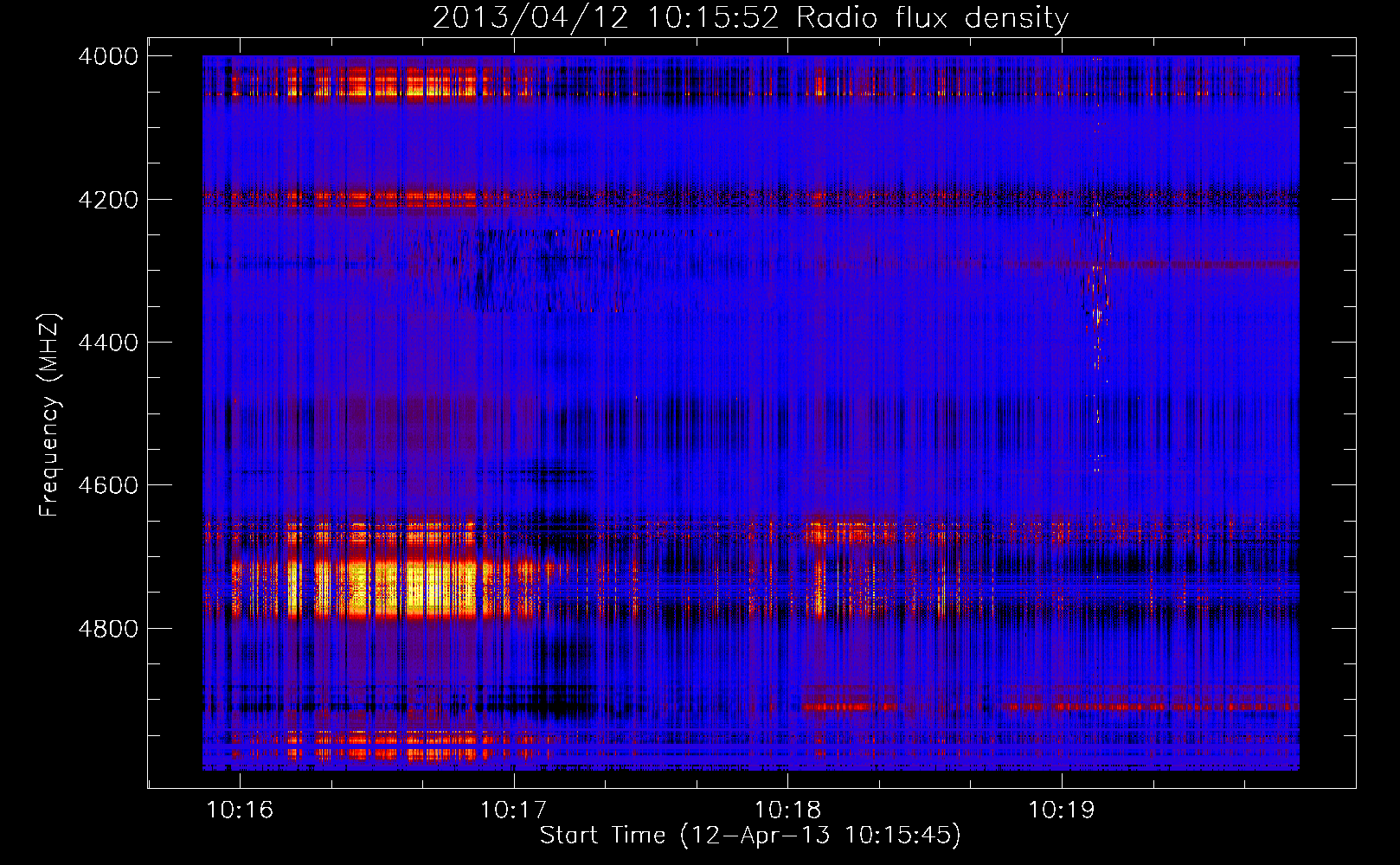Click the 10:19 time tick label
The width and height of the screenshot is (1400, 865).
(x=1062, y=811)
